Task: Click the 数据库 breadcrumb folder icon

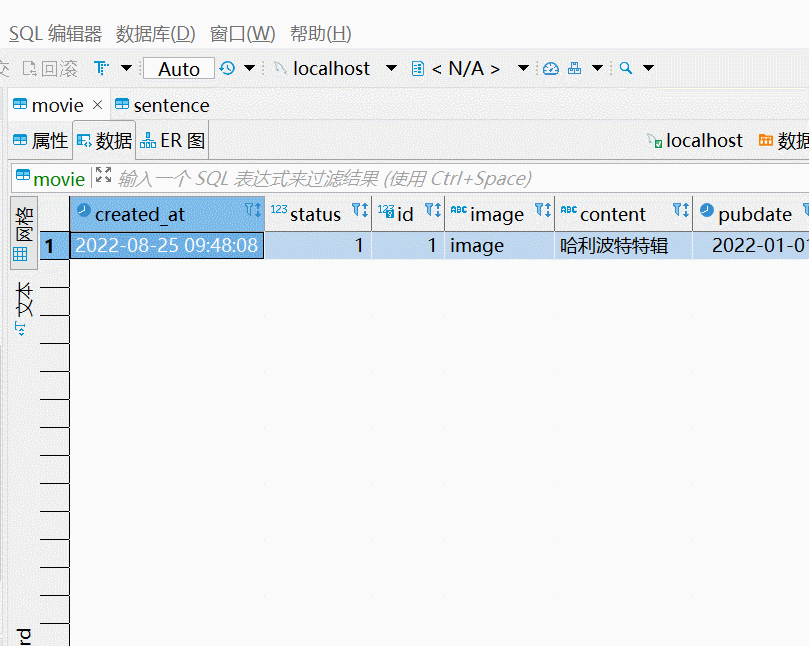Action: coord(766,140)
